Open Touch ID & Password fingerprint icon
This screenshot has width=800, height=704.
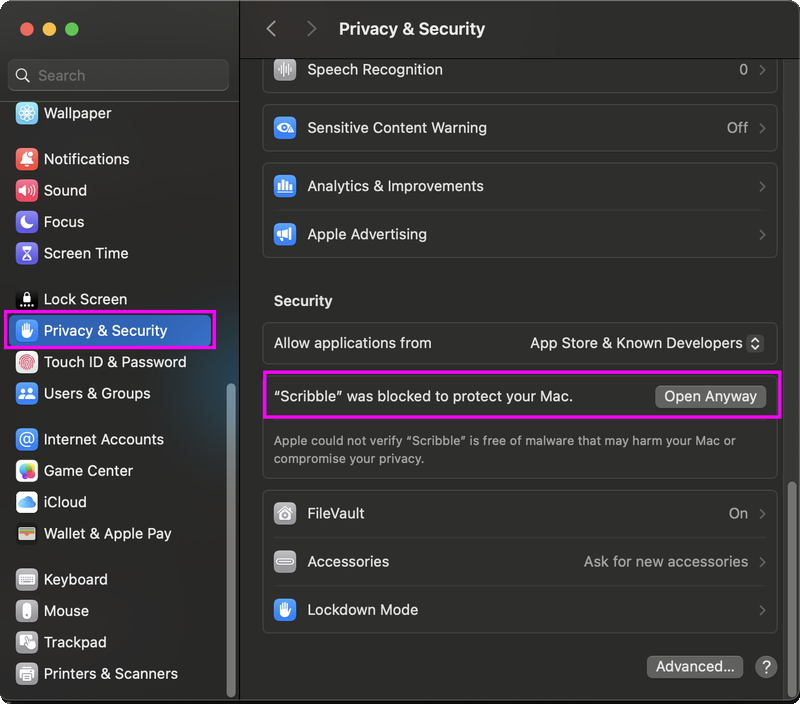tap(27, 362)
